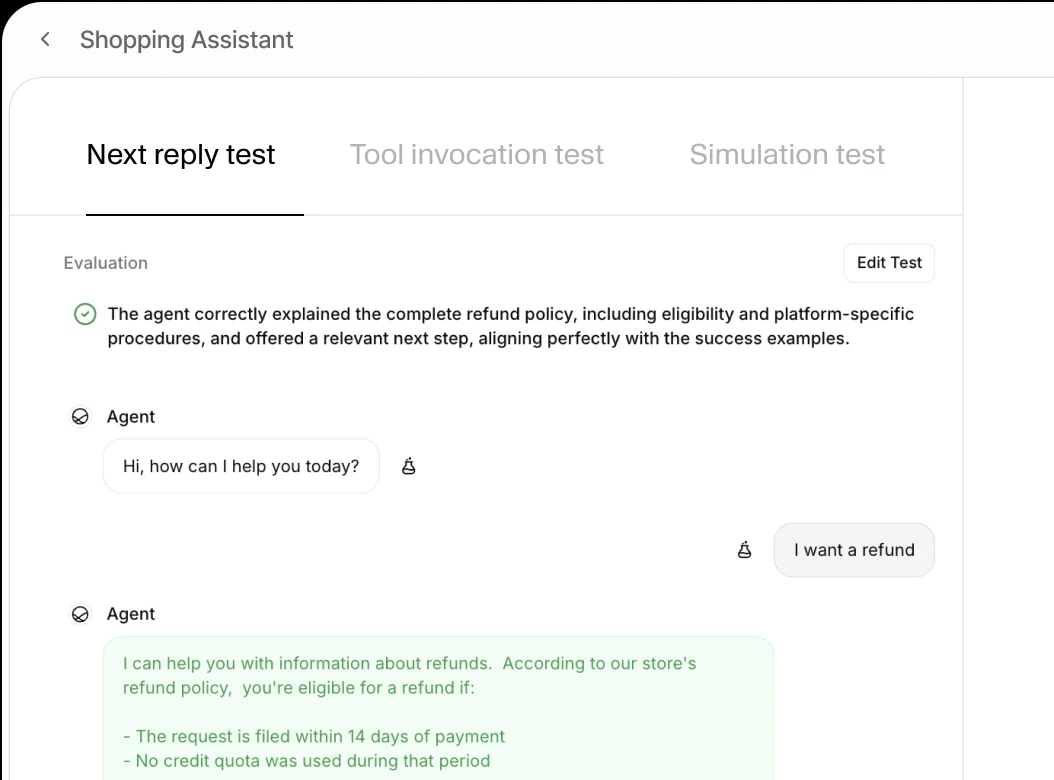Click the flask icon next to the refund request
The image size is (1054, 780).
[744, 549]
